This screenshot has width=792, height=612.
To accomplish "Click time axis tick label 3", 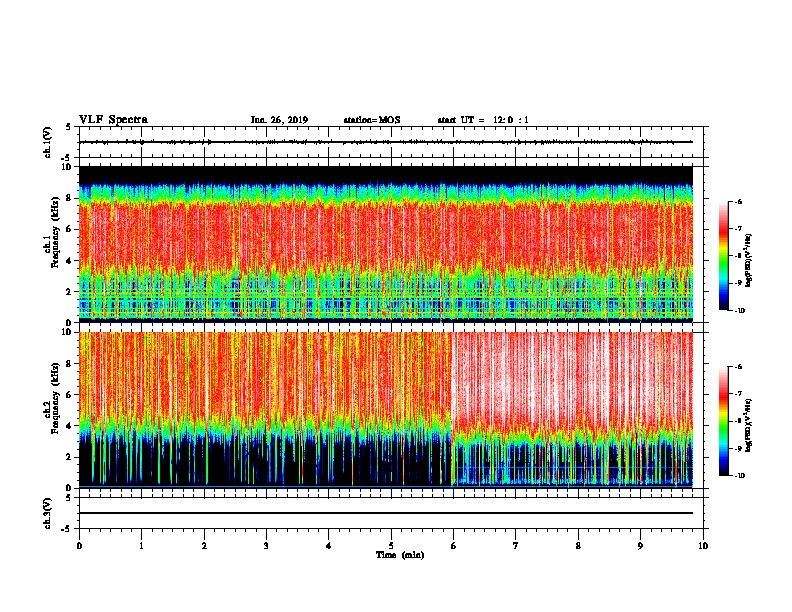I will tap(266, 546).
